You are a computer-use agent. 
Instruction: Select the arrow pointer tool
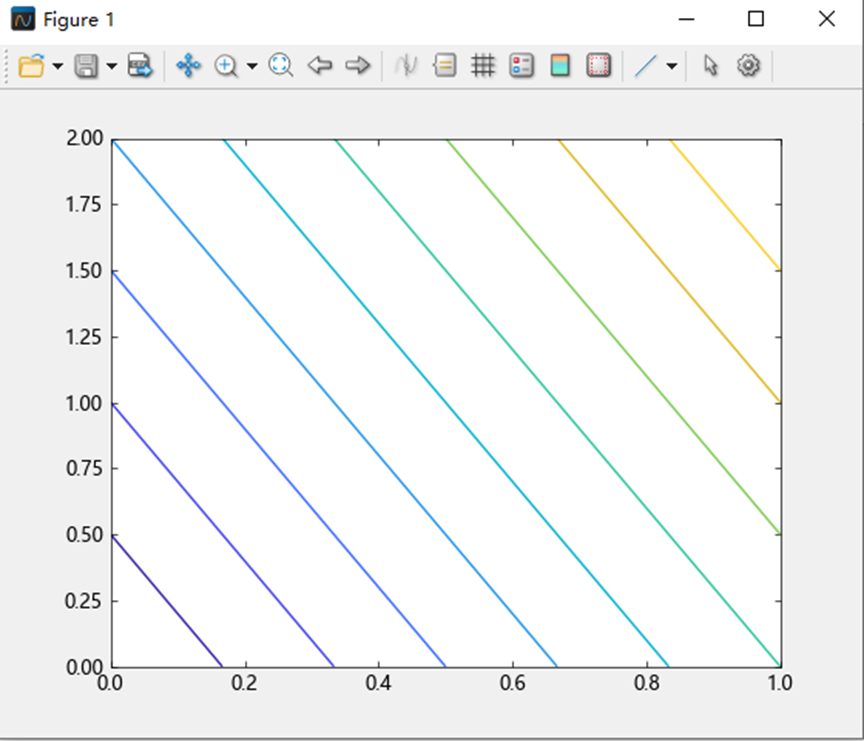coord(710,66)
